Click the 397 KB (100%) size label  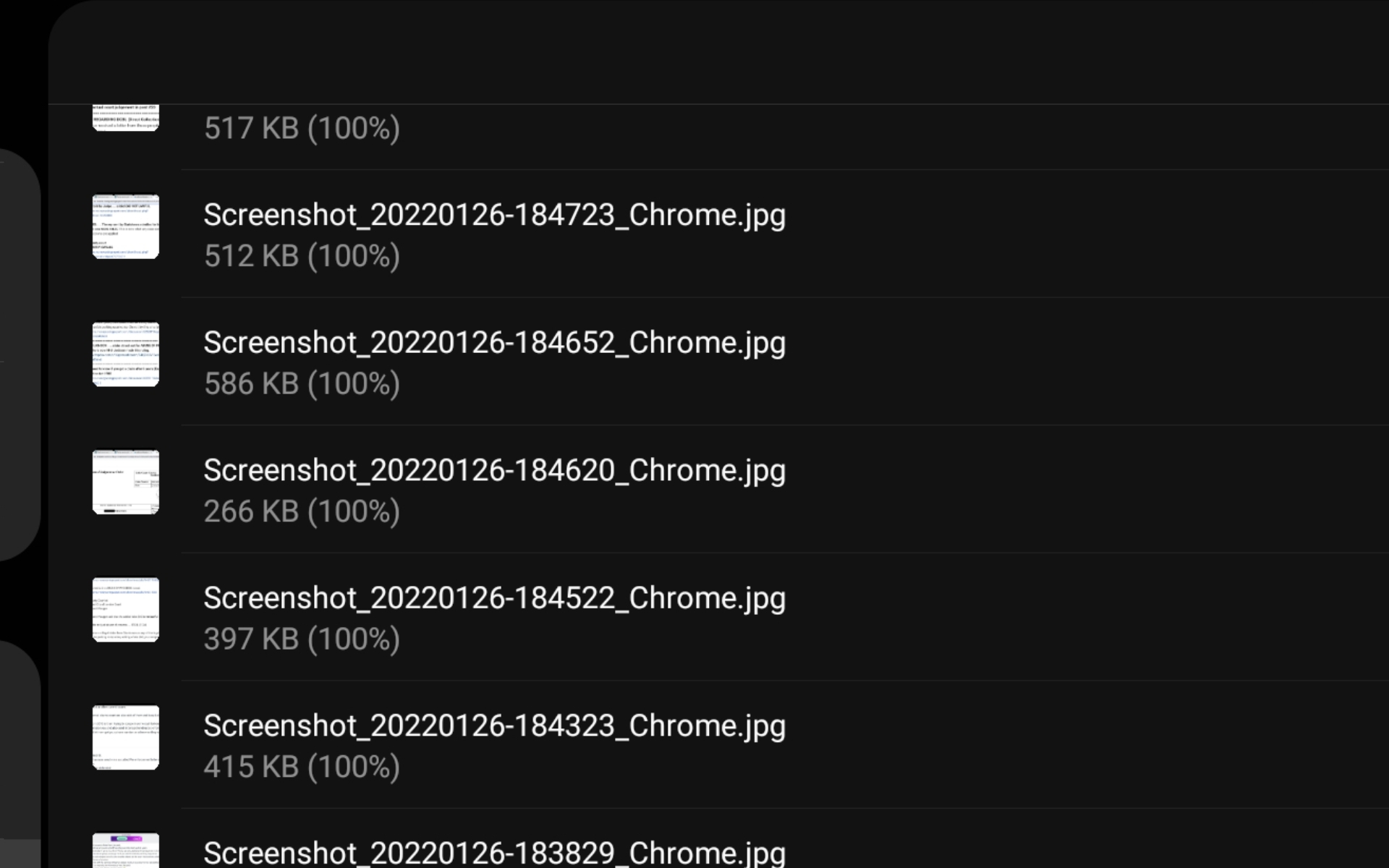302,639
